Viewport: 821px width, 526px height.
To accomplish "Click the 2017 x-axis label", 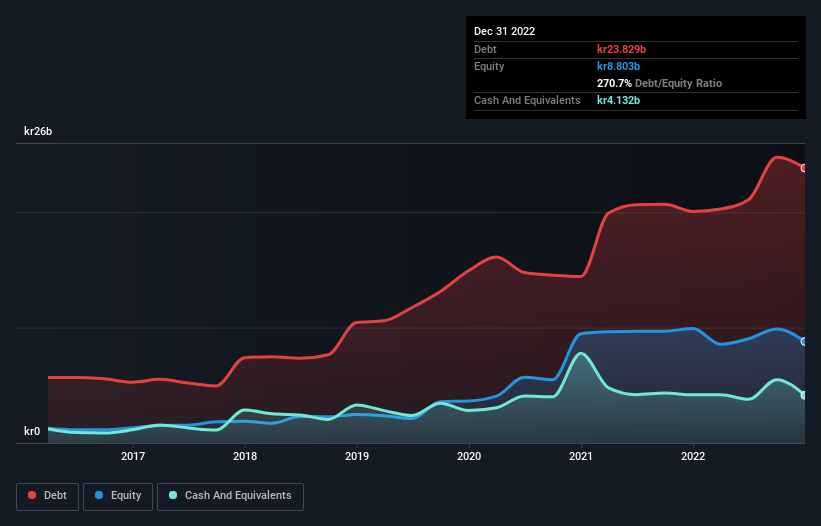I will (x=133, y=456).
